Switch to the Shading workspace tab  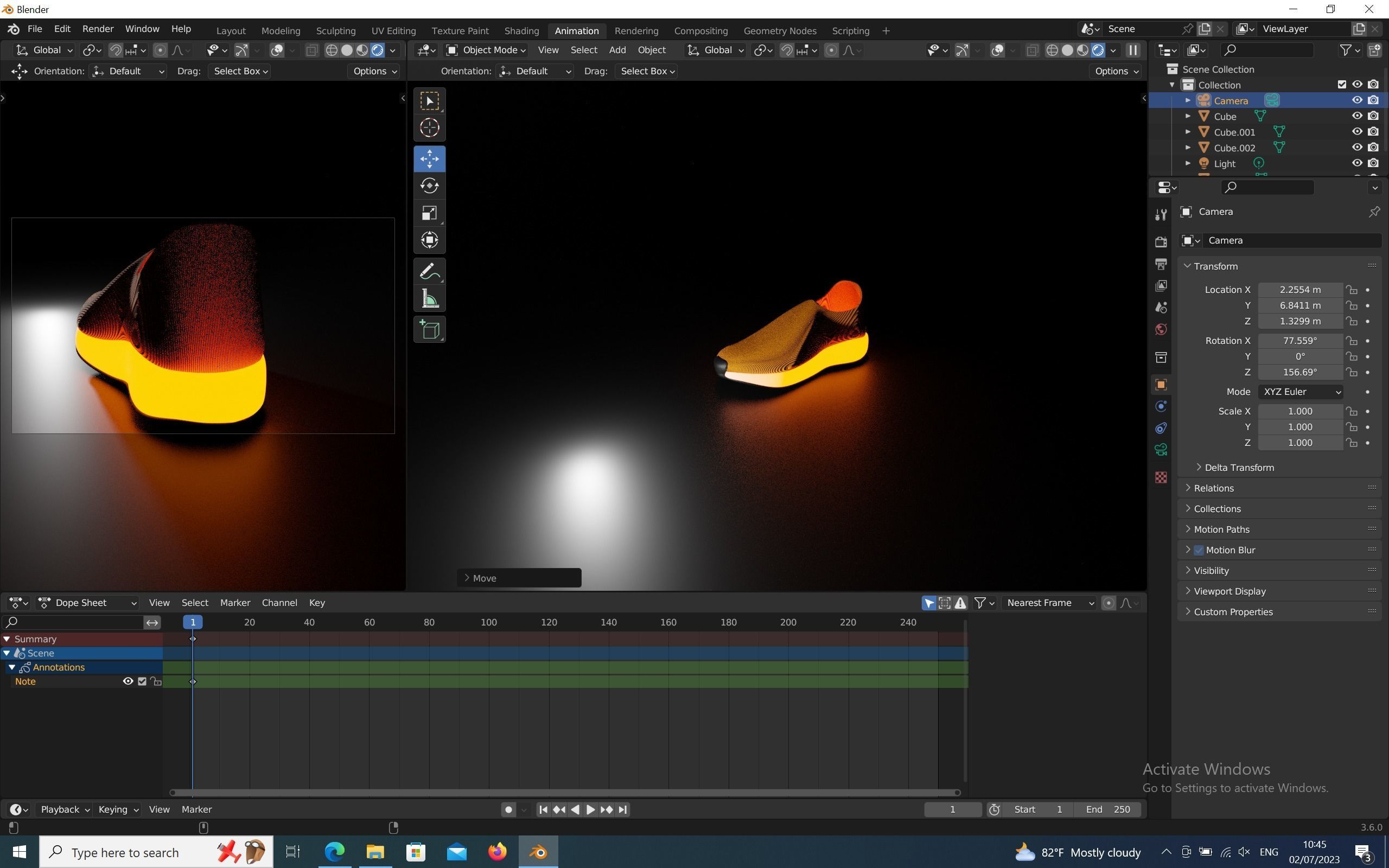click(x=521, y=31)
